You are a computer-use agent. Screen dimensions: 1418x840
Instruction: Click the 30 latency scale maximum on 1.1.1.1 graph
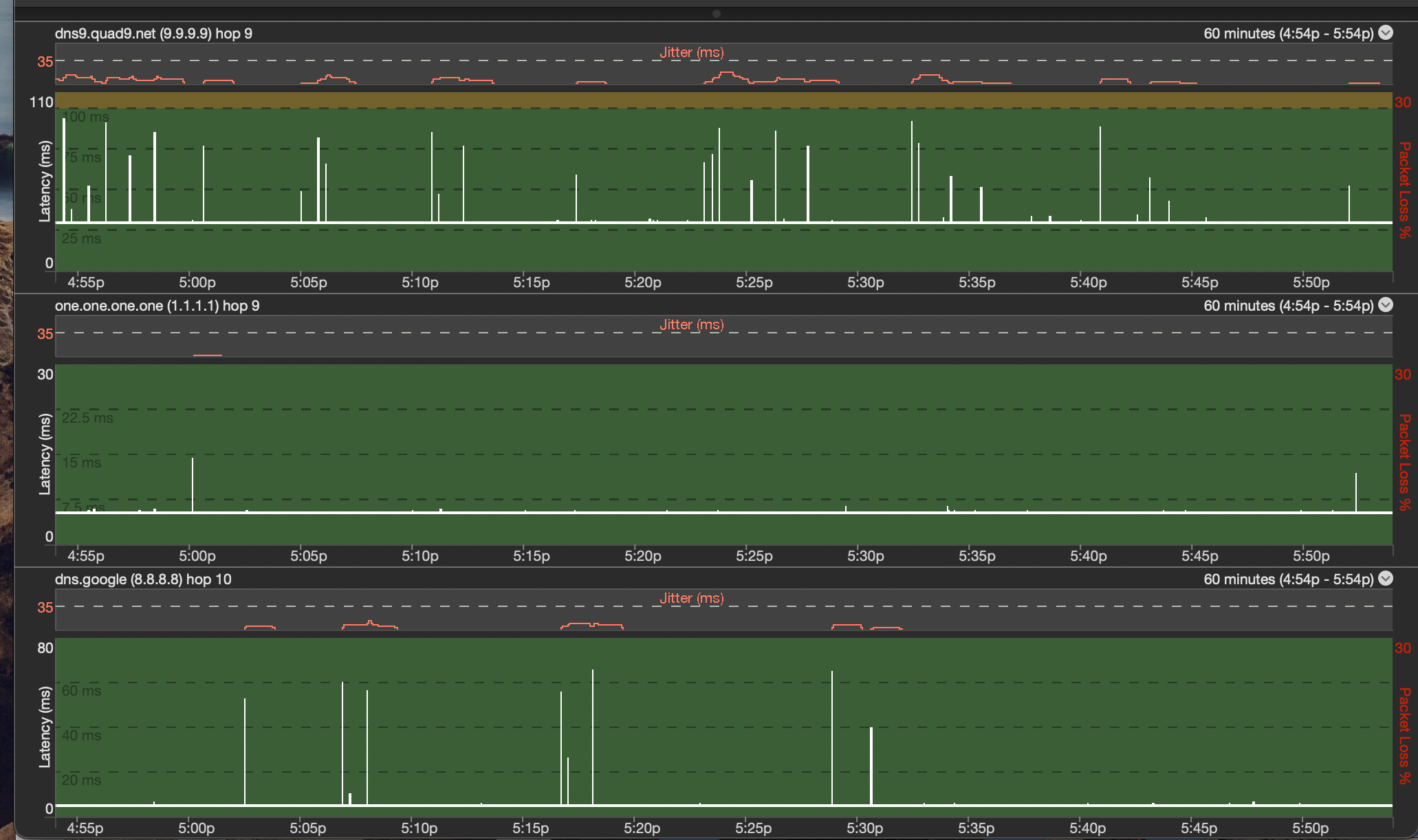pyautogui.click(x=45, y=375)
